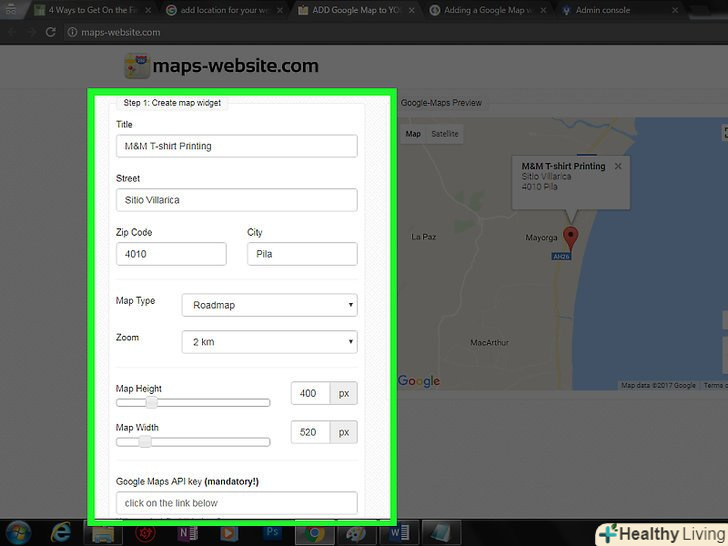Viewport: 728px width, 546px height.
Task: Open the red circular app in taskbar
Action: (145, 533)
